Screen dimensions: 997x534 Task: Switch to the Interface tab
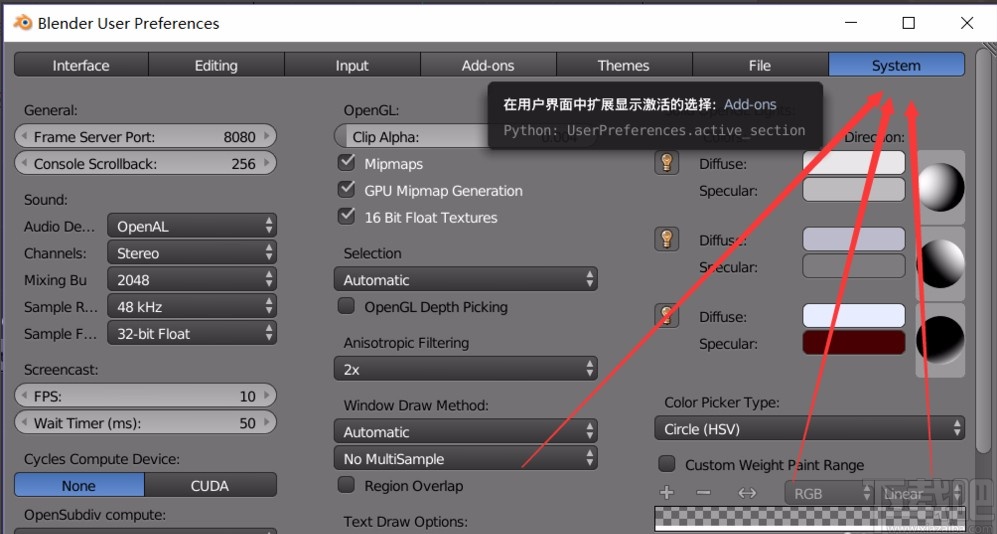tap(81, 65)
